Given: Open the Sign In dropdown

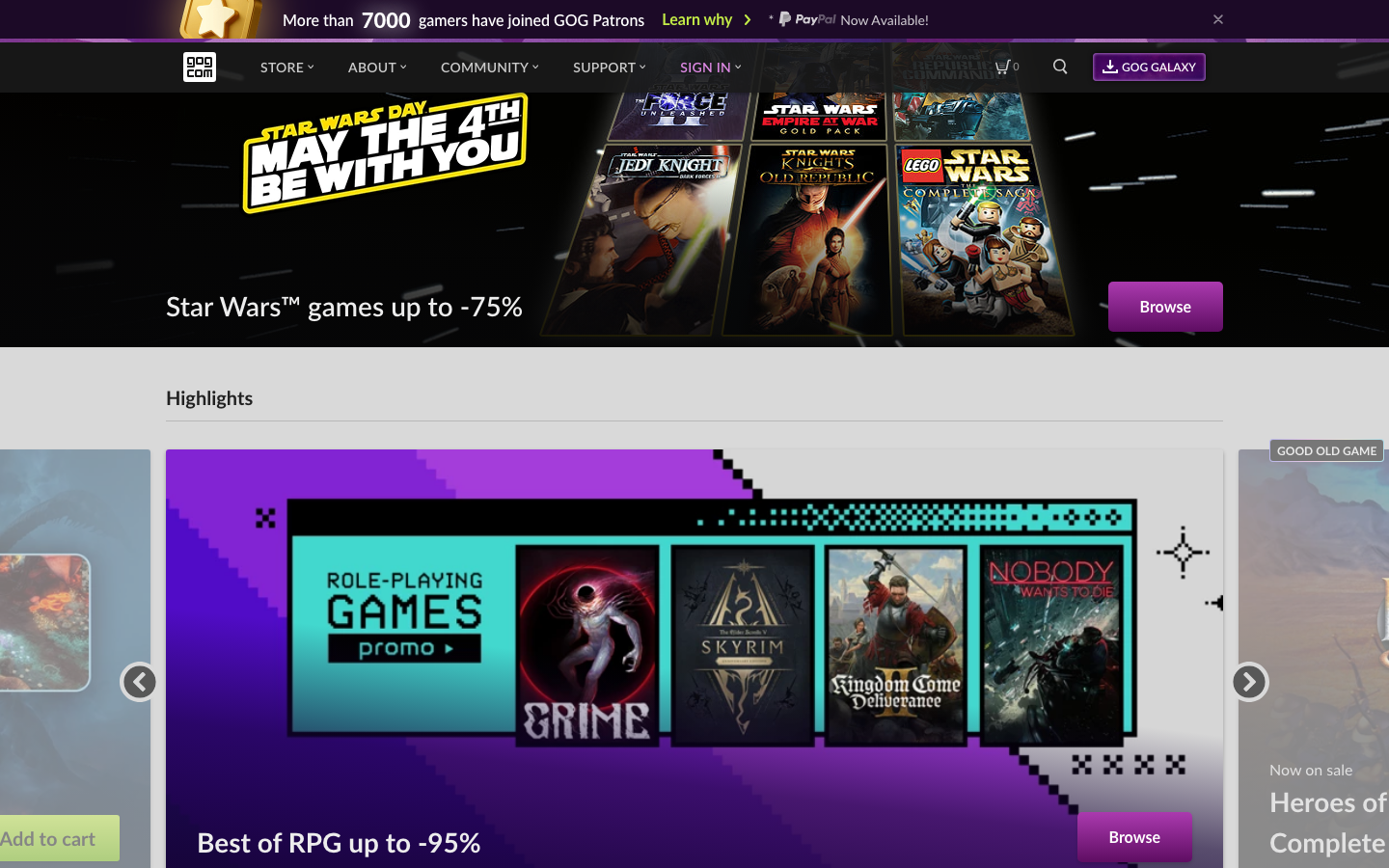Looking at the screenshot, I should (711, 68).
